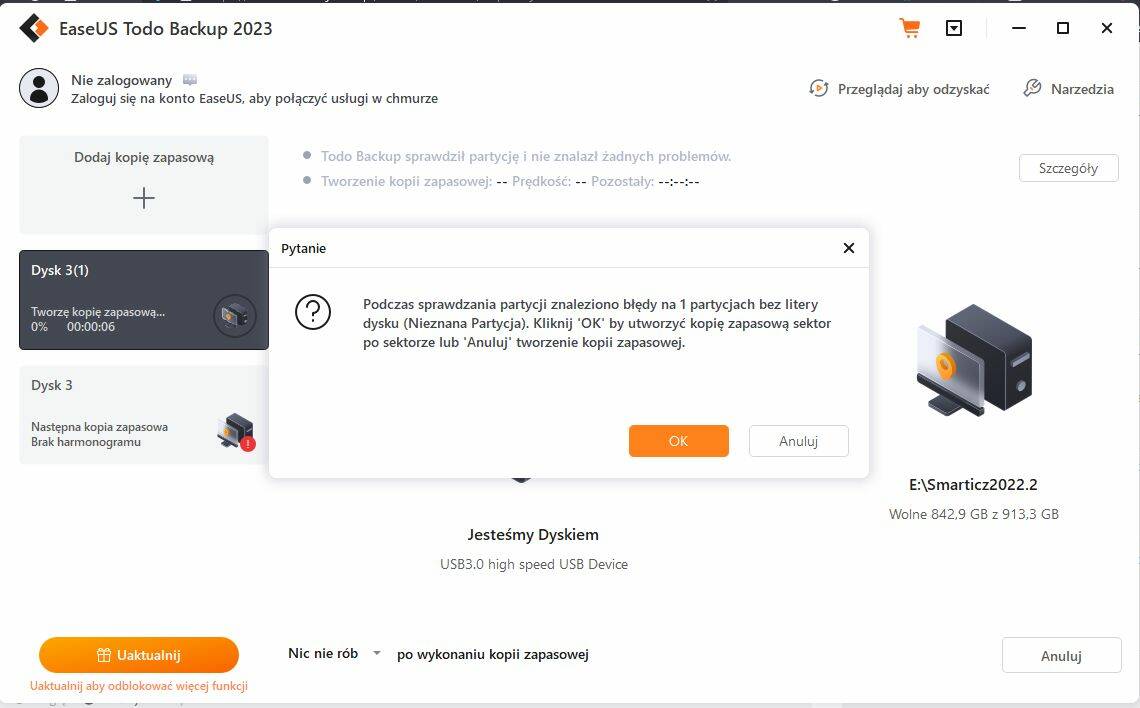
Task: Minimize the EaseUS window
Action: click(x=1019, y=28)
